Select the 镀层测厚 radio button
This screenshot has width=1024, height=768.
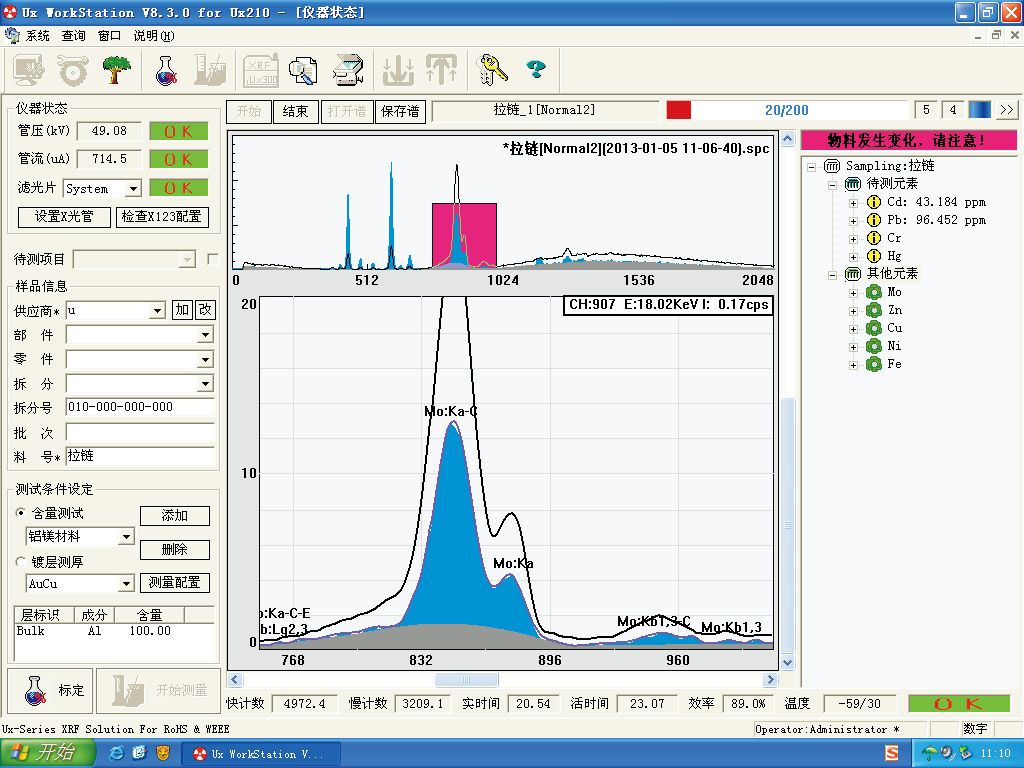point(21,561)
